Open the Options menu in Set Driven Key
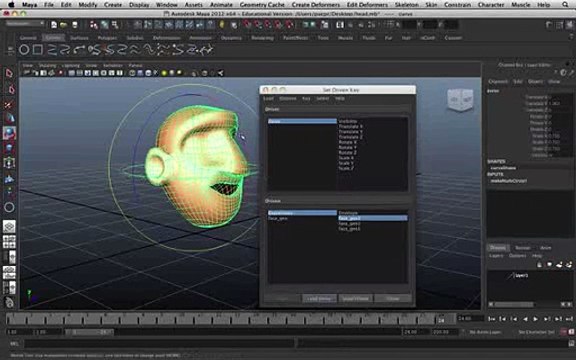Screen dimensions: 576x360 click(288, 98)
